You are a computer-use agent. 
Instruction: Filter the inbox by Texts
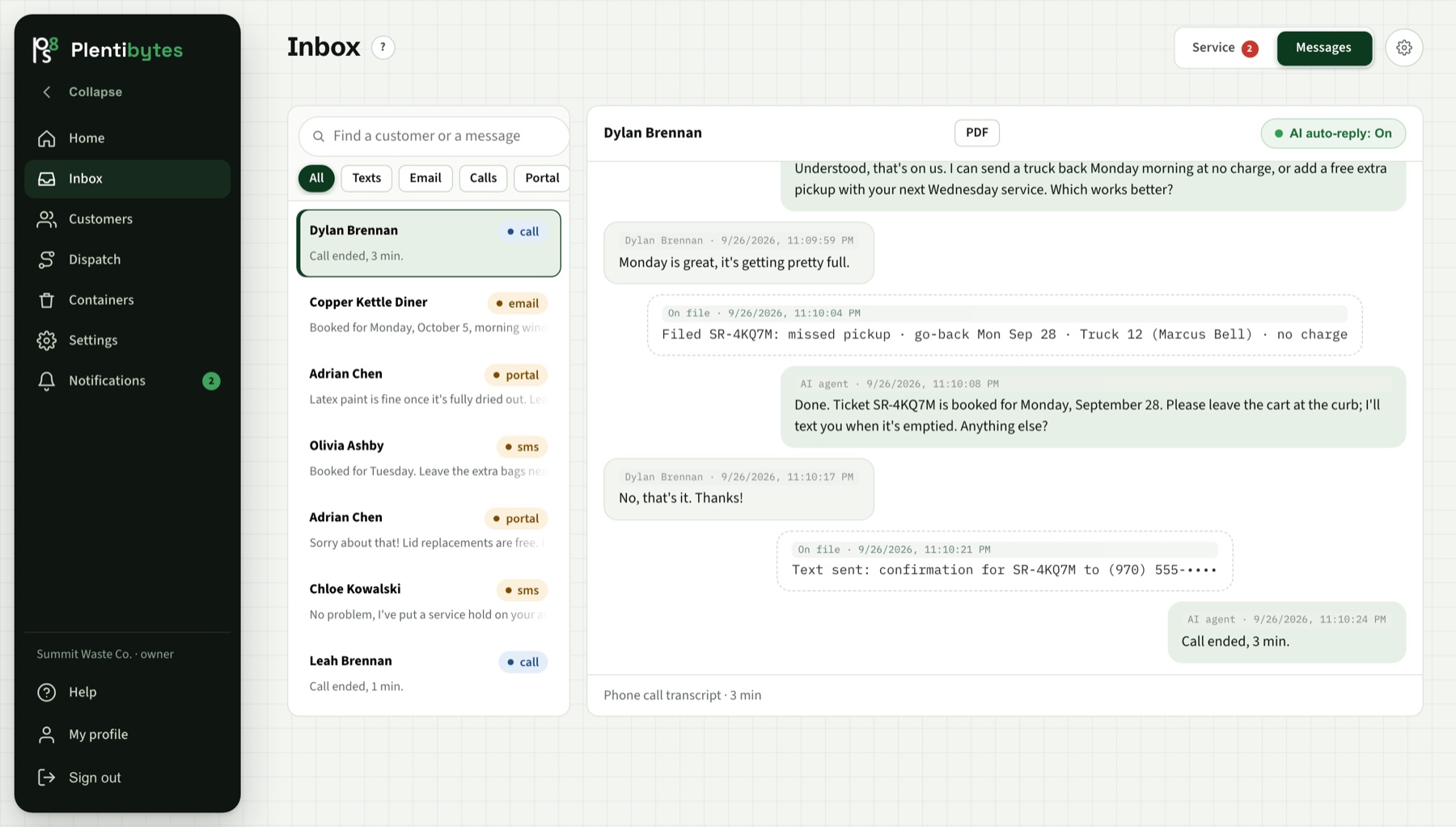366,178
